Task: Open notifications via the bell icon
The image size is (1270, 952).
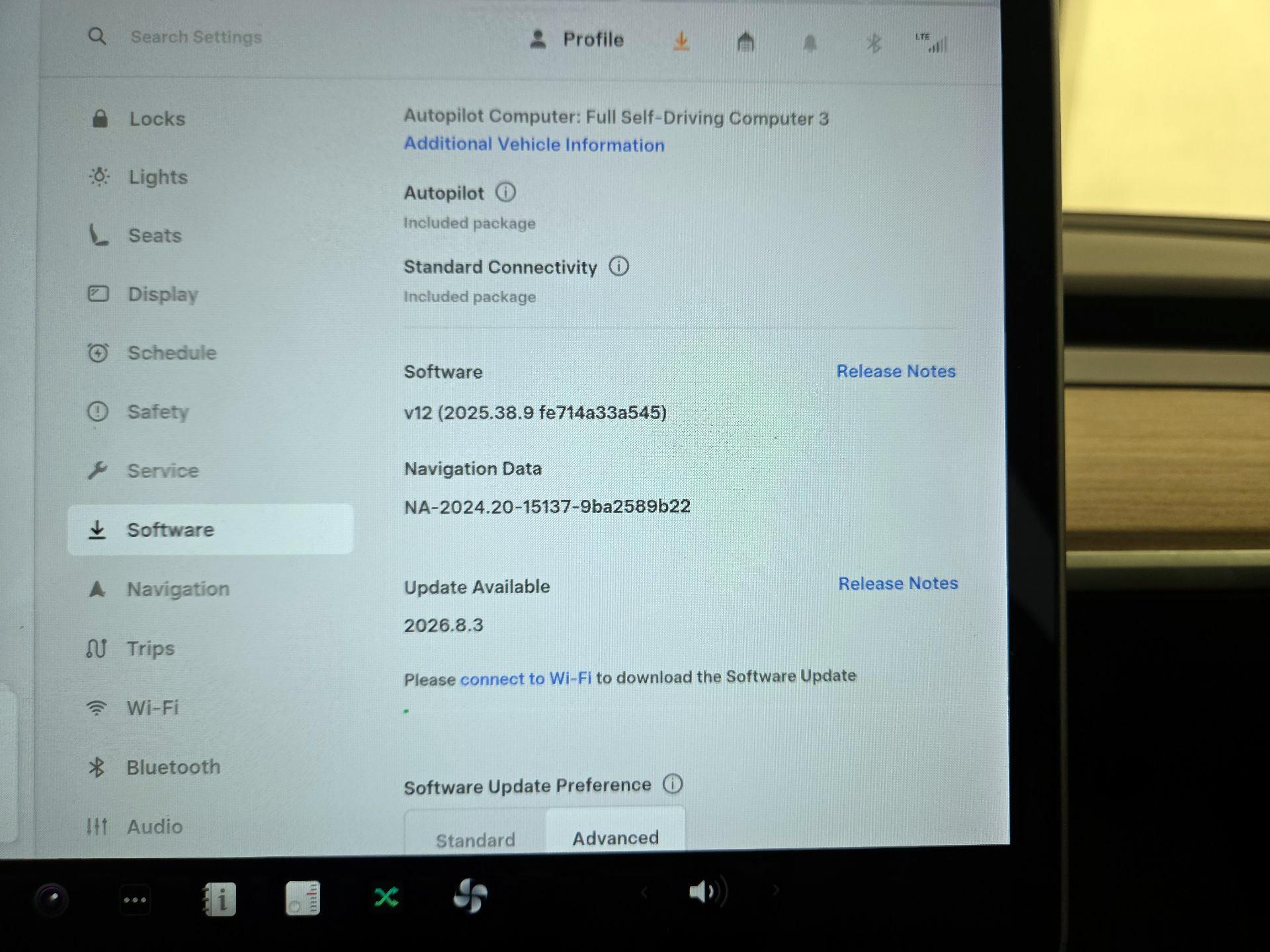Action: pyautogui.click(x=810, y=42)
